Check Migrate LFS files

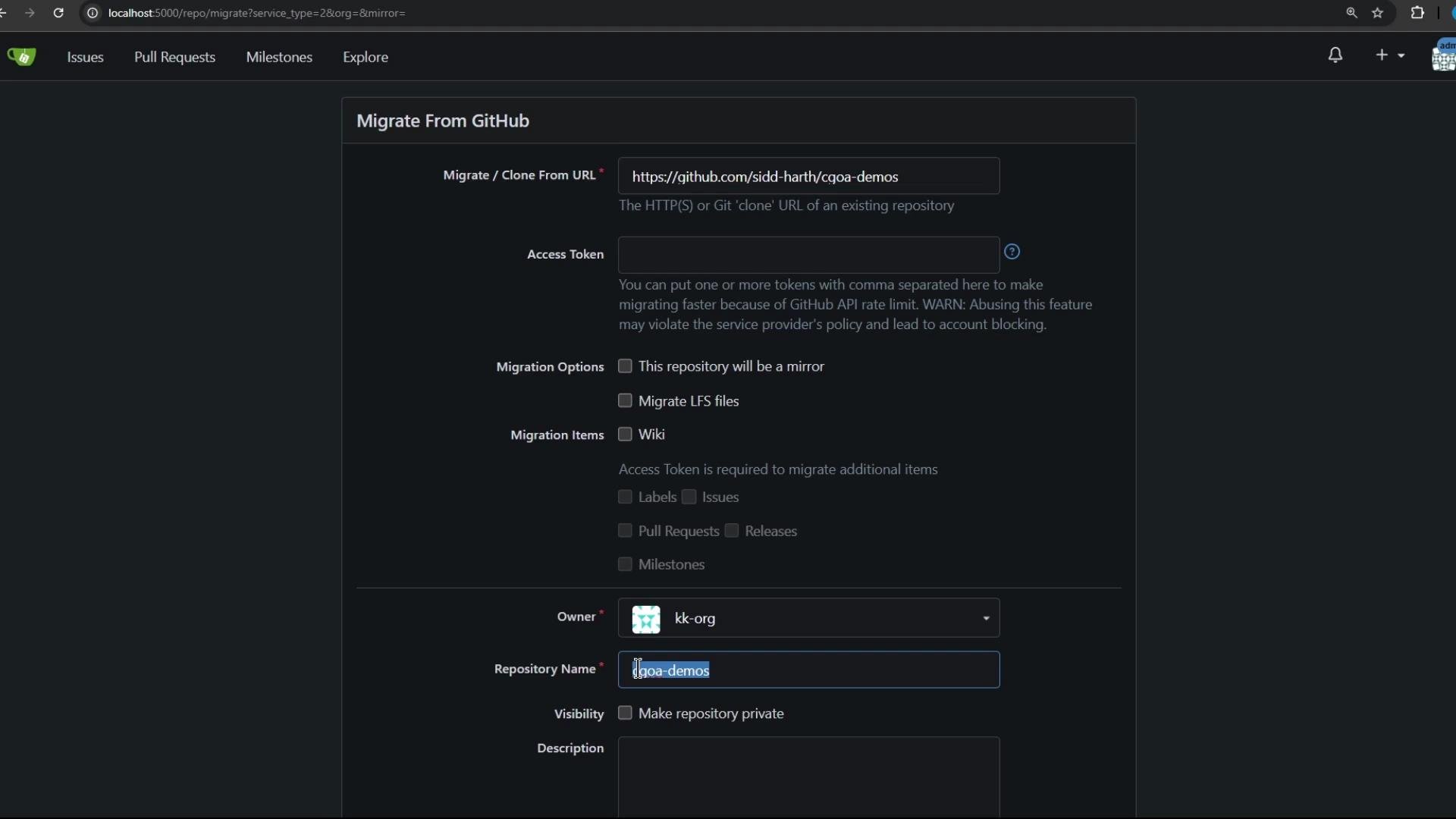625,400
